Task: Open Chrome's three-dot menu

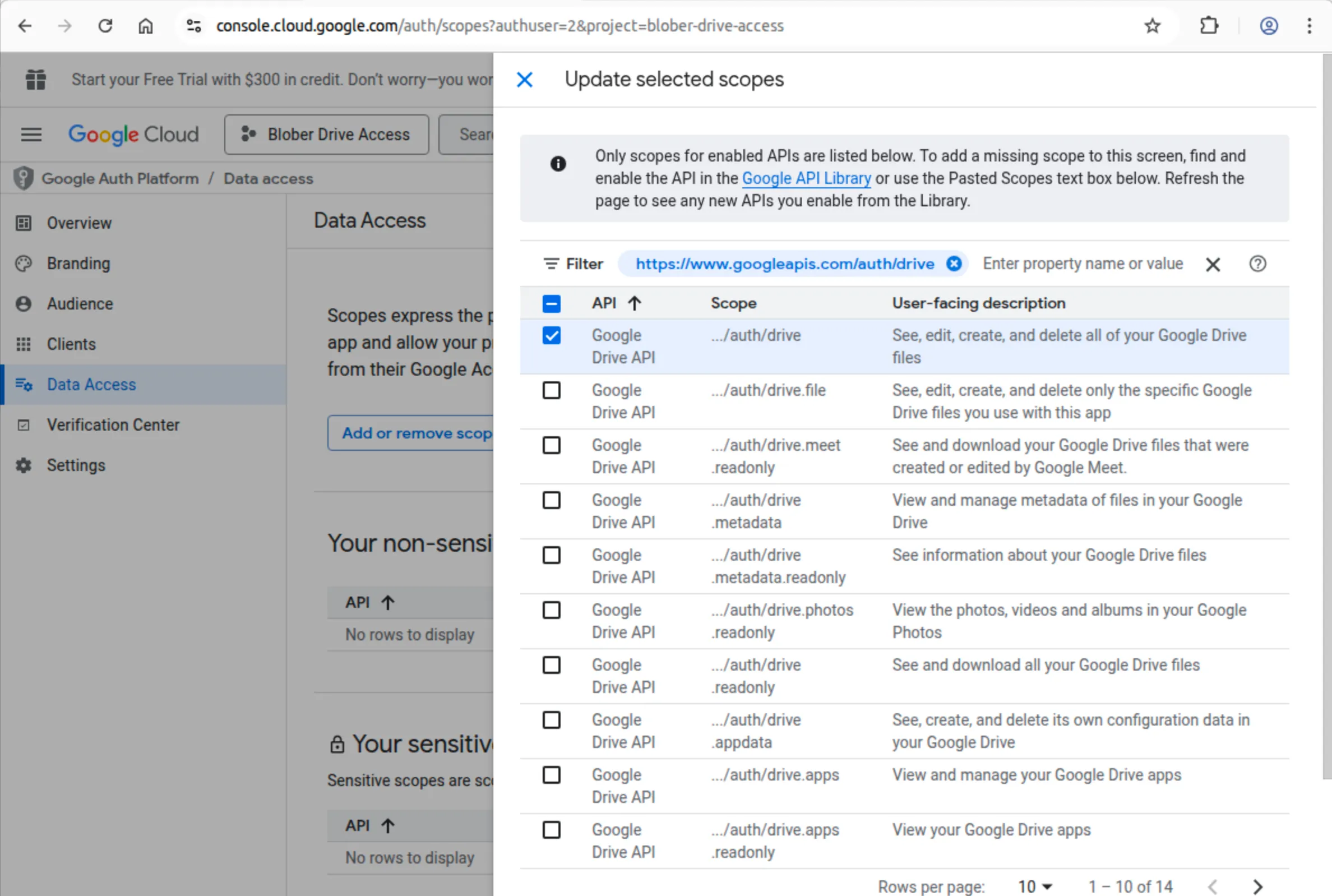Action: point(1309,26)
